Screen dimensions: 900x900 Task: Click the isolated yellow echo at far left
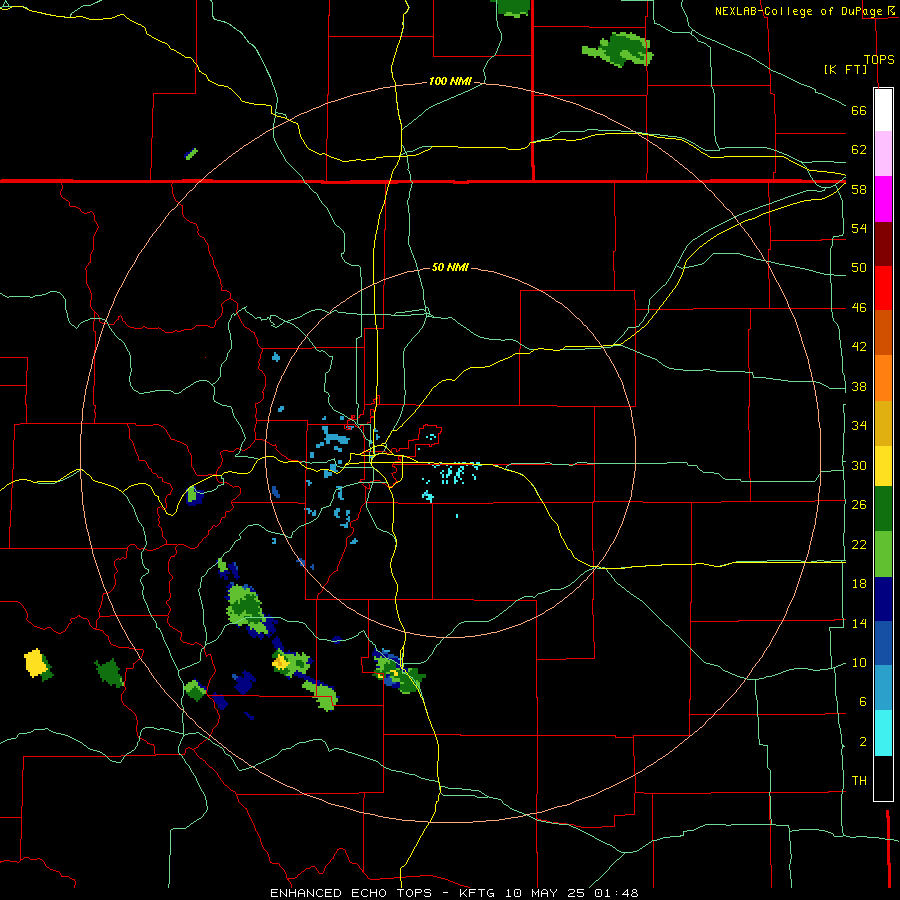point(37,663)
